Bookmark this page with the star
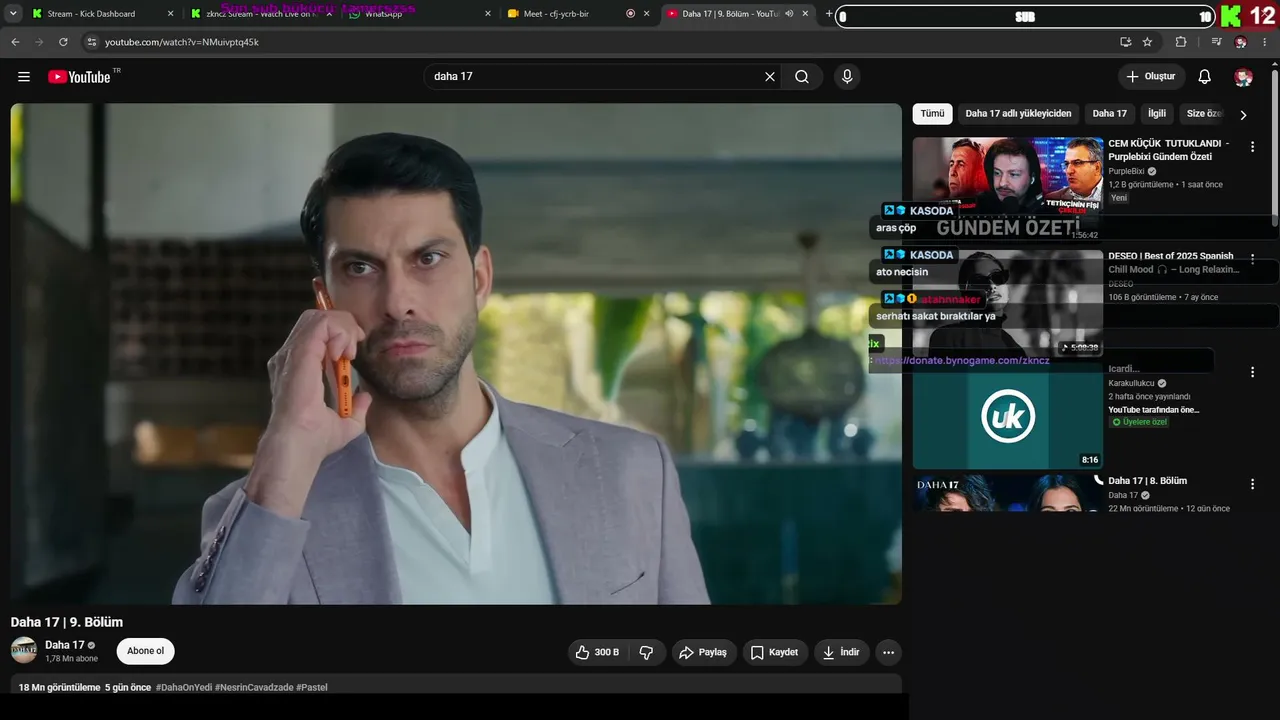This screenshot has width=1280, height=720. pyautogui.click(x=1147, y=42)
